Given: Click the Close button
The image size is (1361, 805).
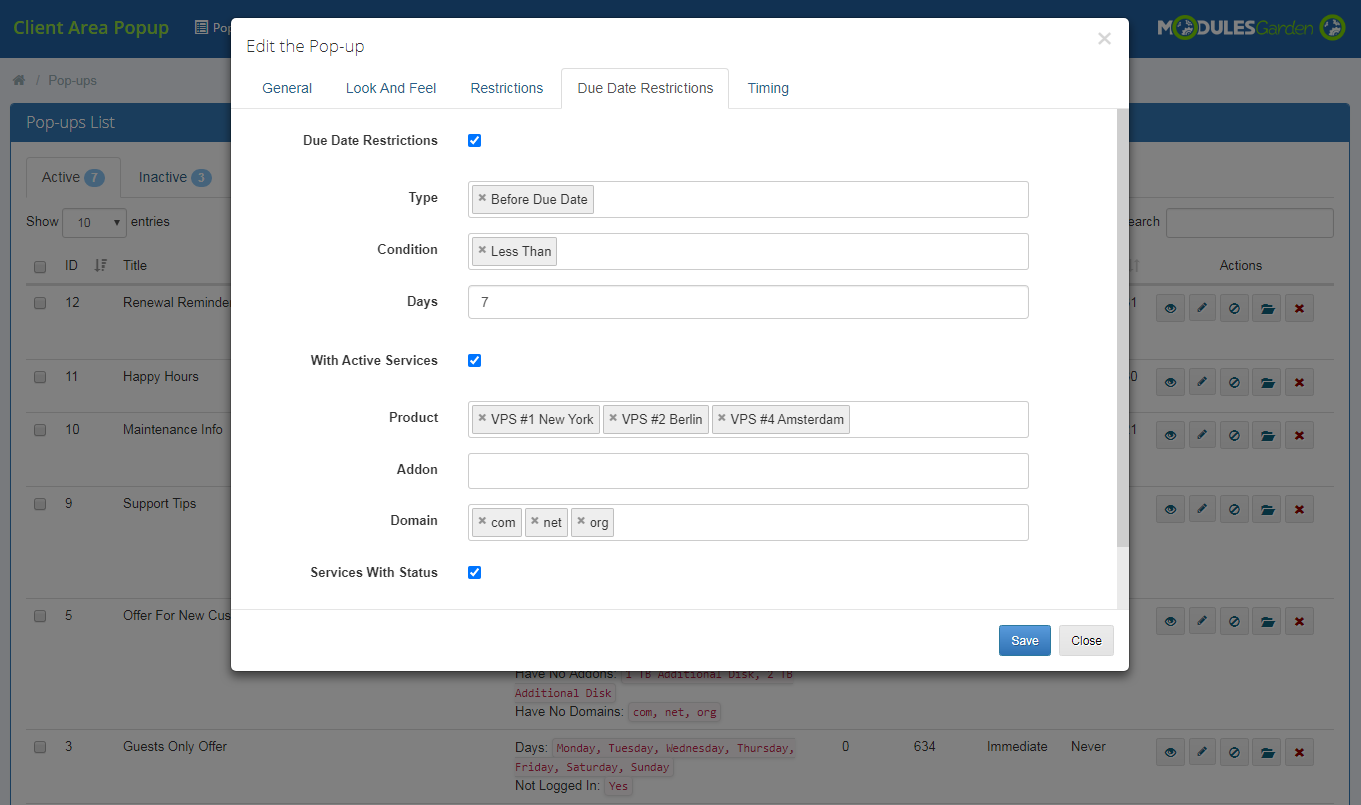Looking at the screenshot, I should [x=1086, y=640].
